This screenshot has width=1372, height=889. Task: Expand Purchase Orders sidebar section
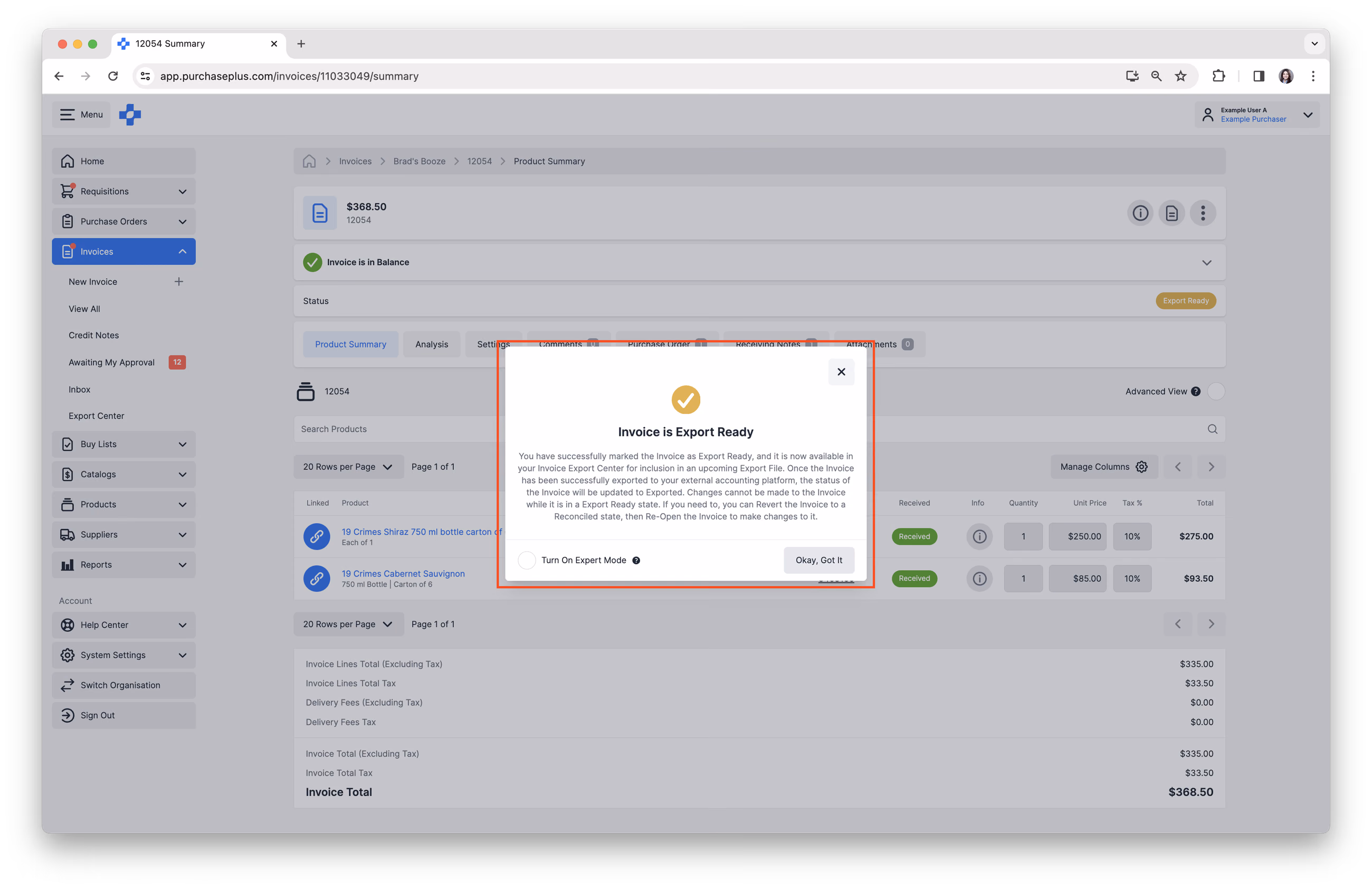coord(123,221)
